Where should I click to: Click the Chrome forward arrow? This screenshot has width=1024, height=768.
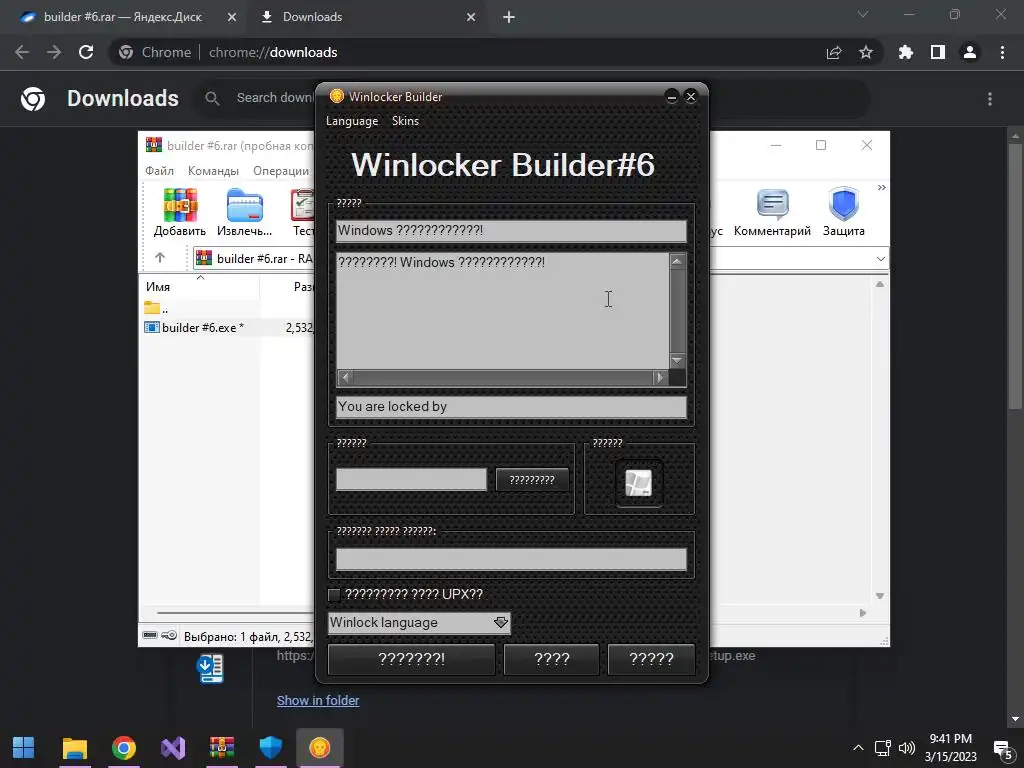click(54, 52)
